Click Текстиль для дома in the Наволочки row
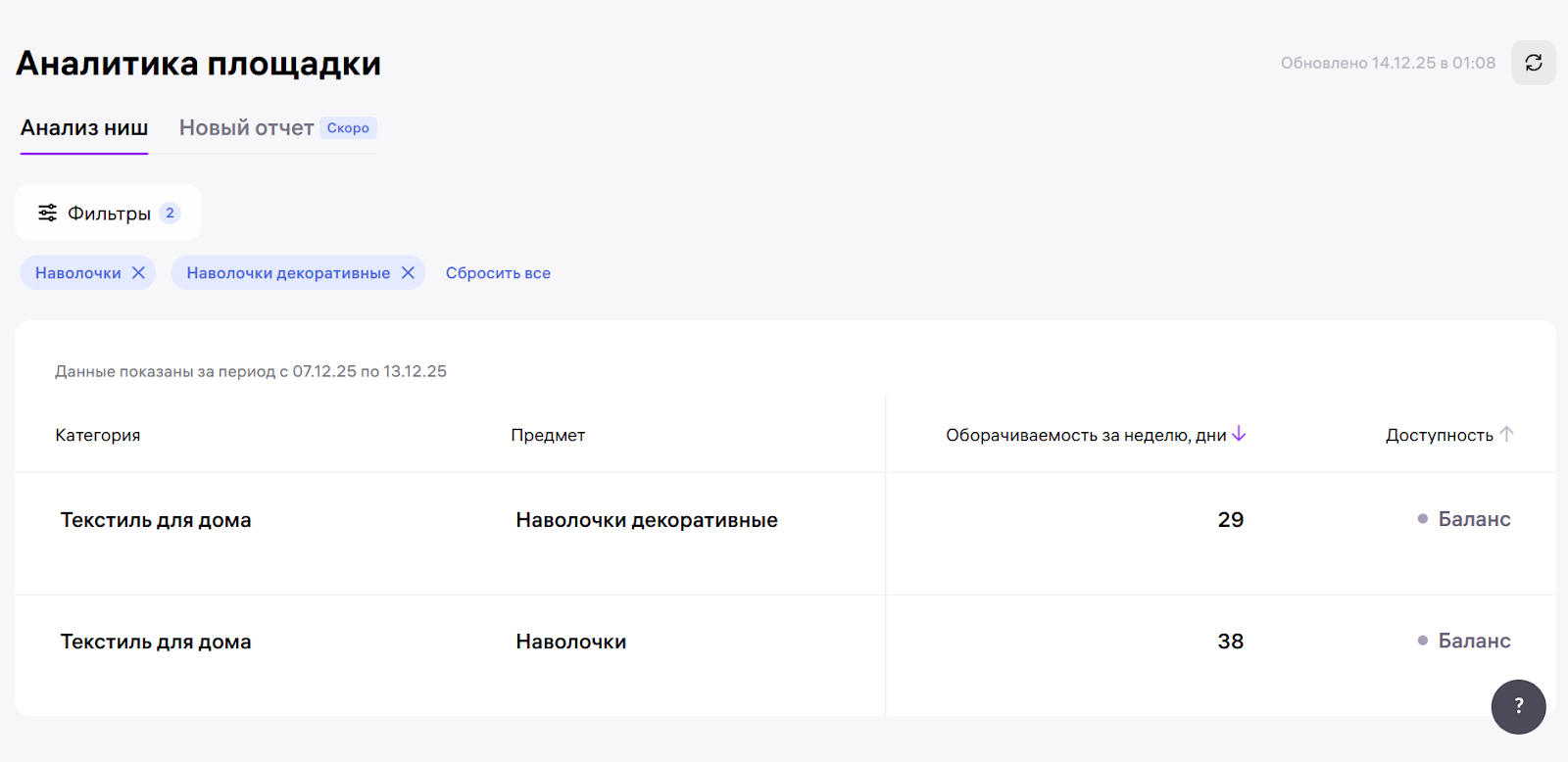The width and height of the screenshot is (1568, 762). click(x=156, y=642)
